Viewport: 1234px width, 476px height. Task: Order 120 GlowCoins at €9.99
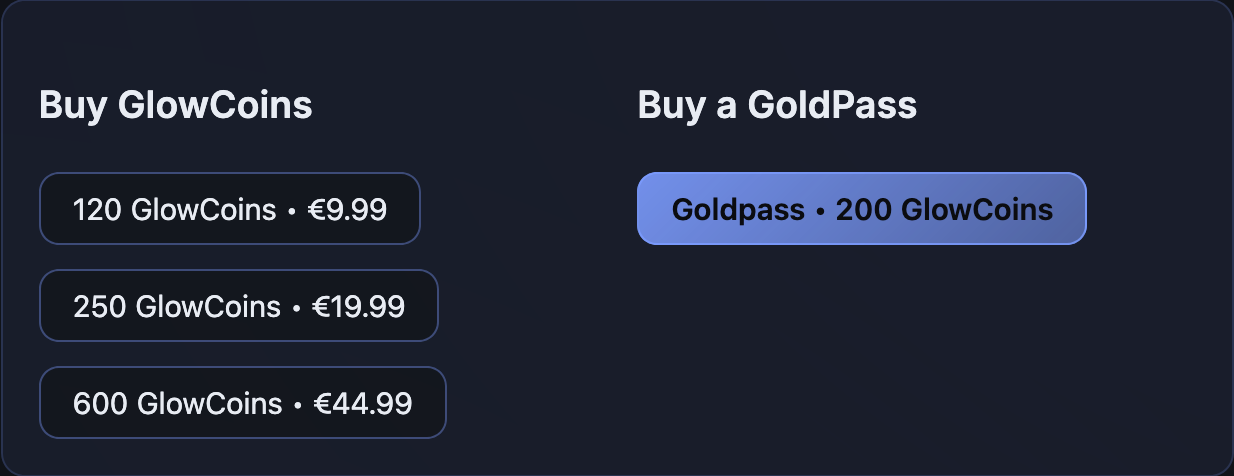click(x=229, y=209)
